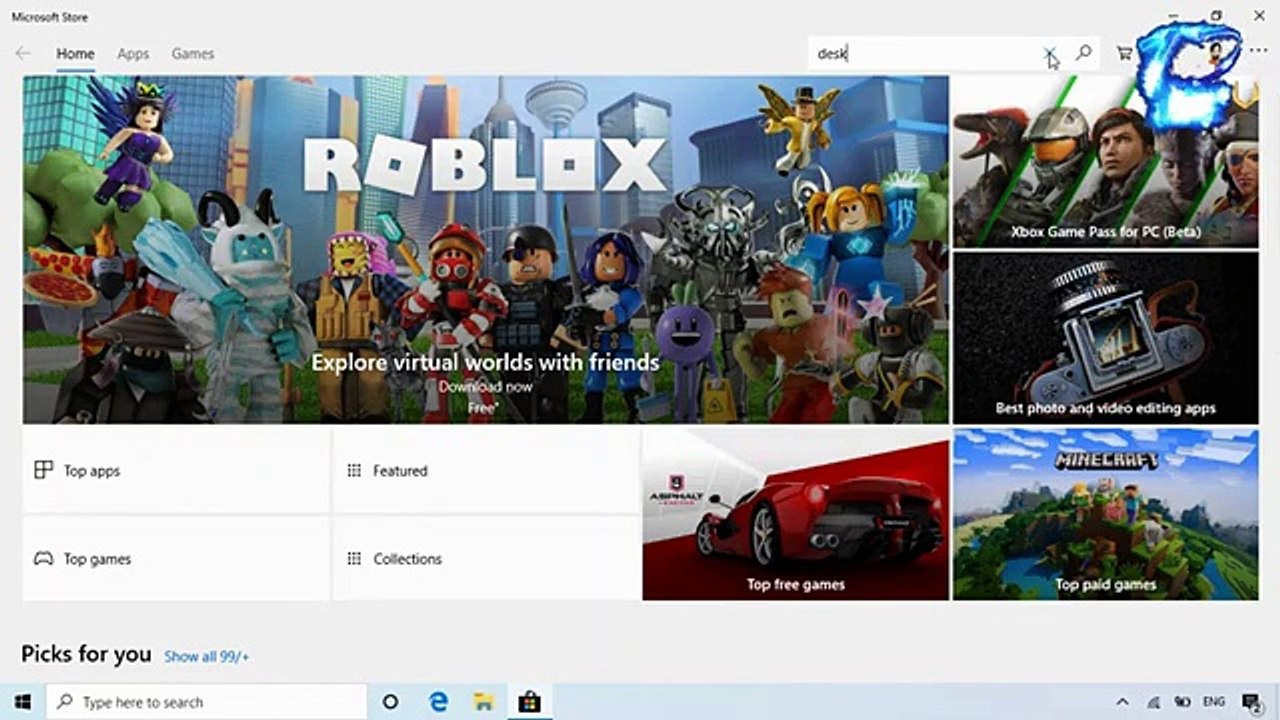Click the Microsoft Store taskbar icon

coord(529,702)
